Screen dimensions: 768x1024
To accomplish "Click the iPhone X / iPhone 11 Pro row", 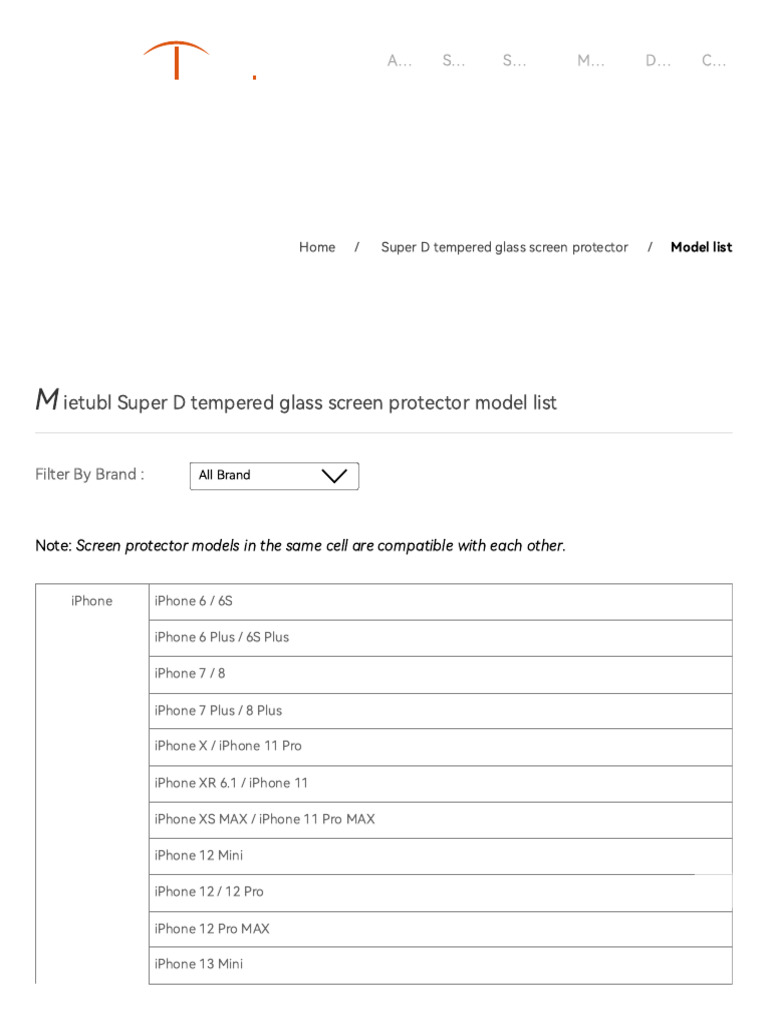I will point(228,746).
